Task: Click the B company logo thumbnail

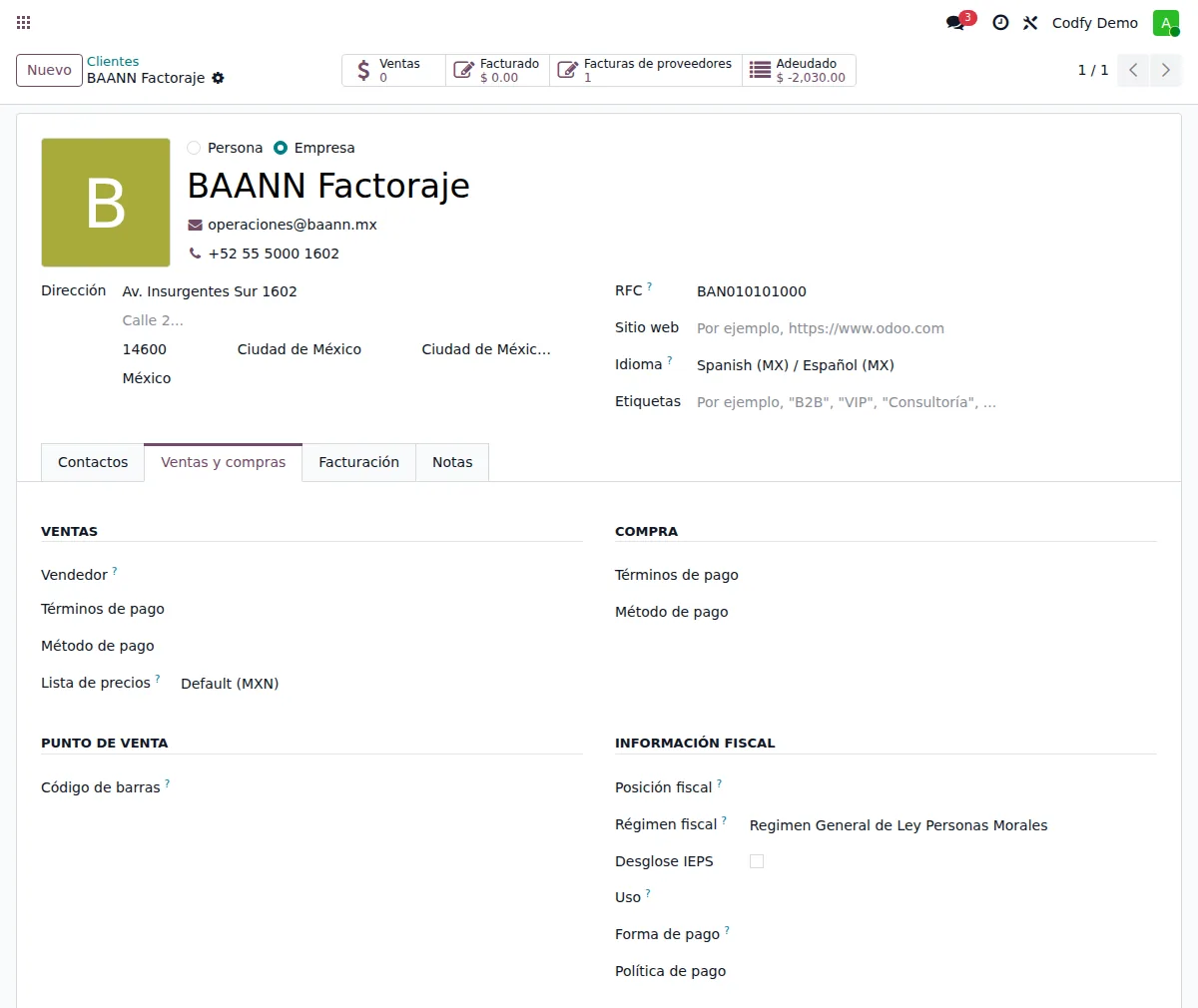Action: coord(106,203)
